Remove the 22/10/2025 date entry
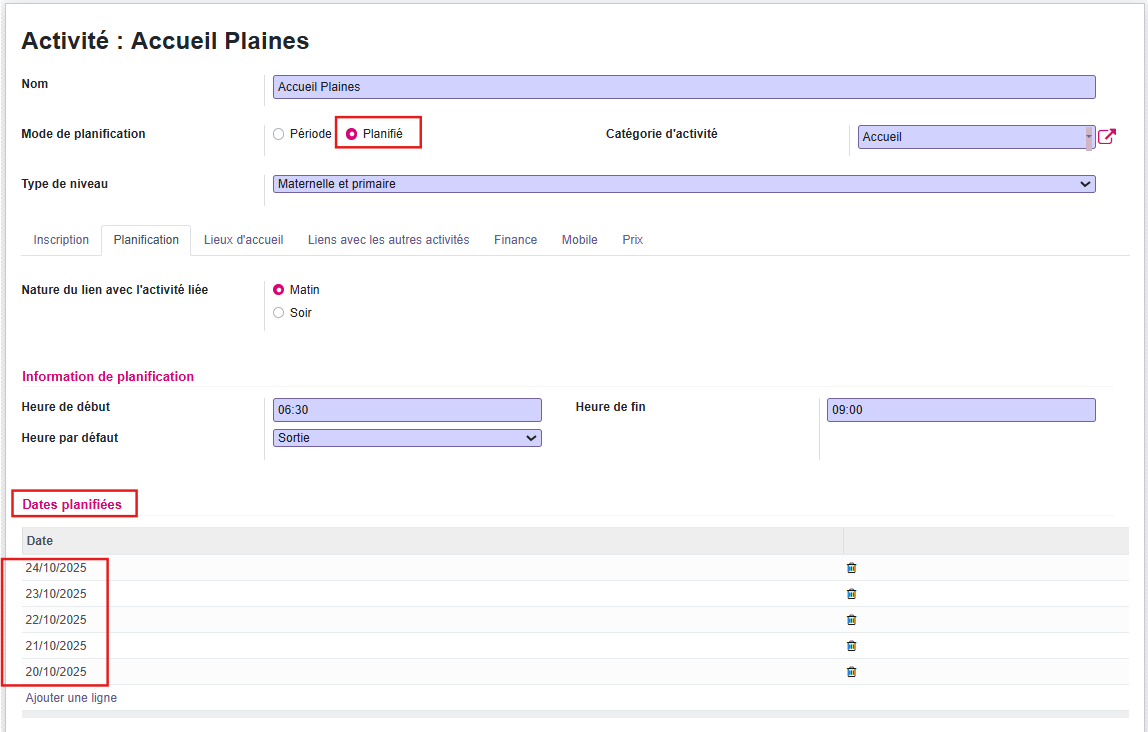 click(851, 620)
